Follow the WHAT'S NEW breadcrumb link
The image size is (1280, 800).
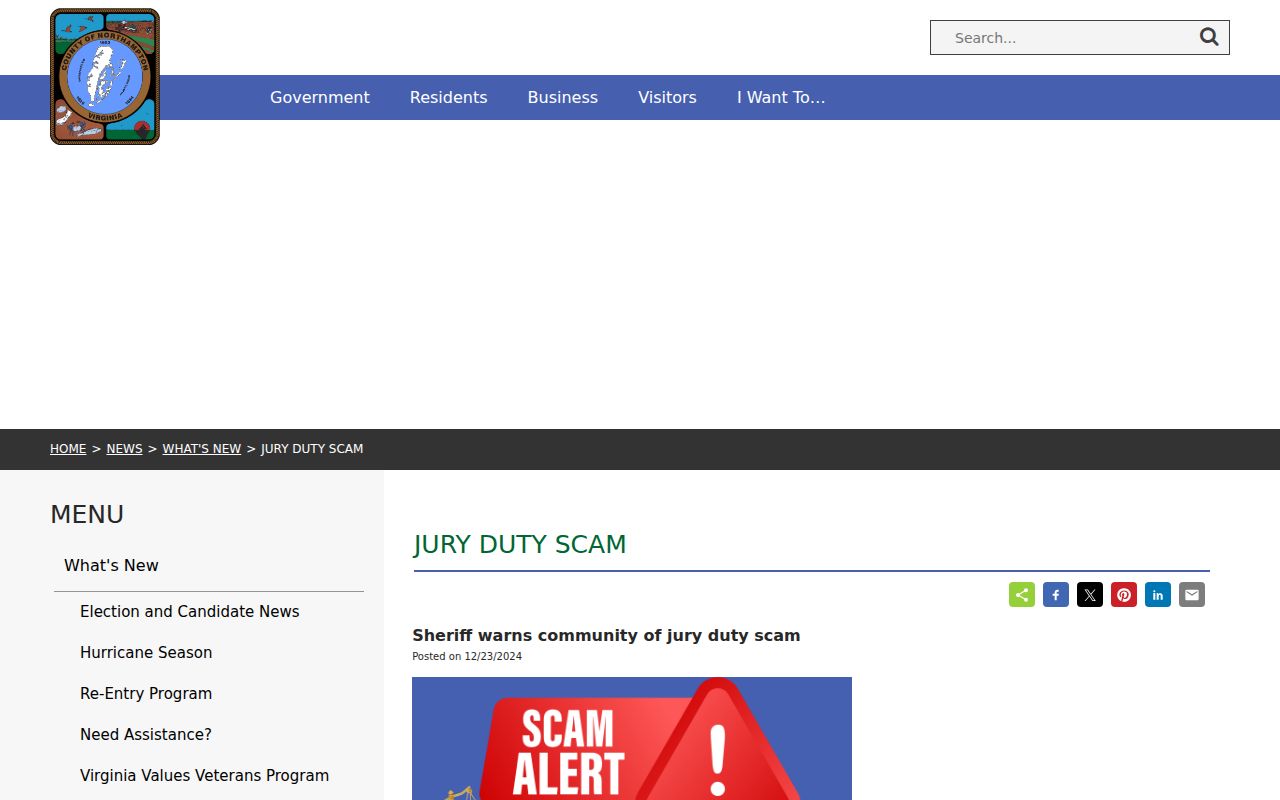point(202,449)
